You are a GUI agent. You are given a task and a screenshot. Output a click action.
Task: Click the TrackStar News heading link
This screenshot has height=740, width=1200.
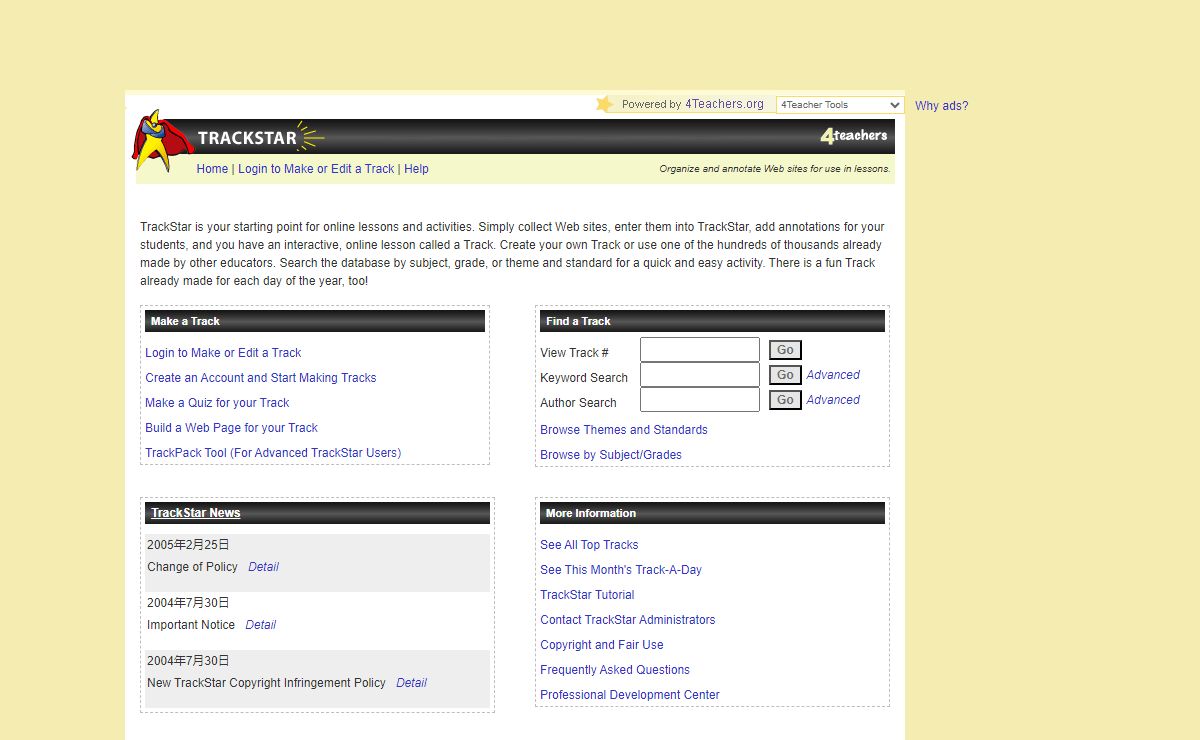pyautogui.click(x=196, y=513)
